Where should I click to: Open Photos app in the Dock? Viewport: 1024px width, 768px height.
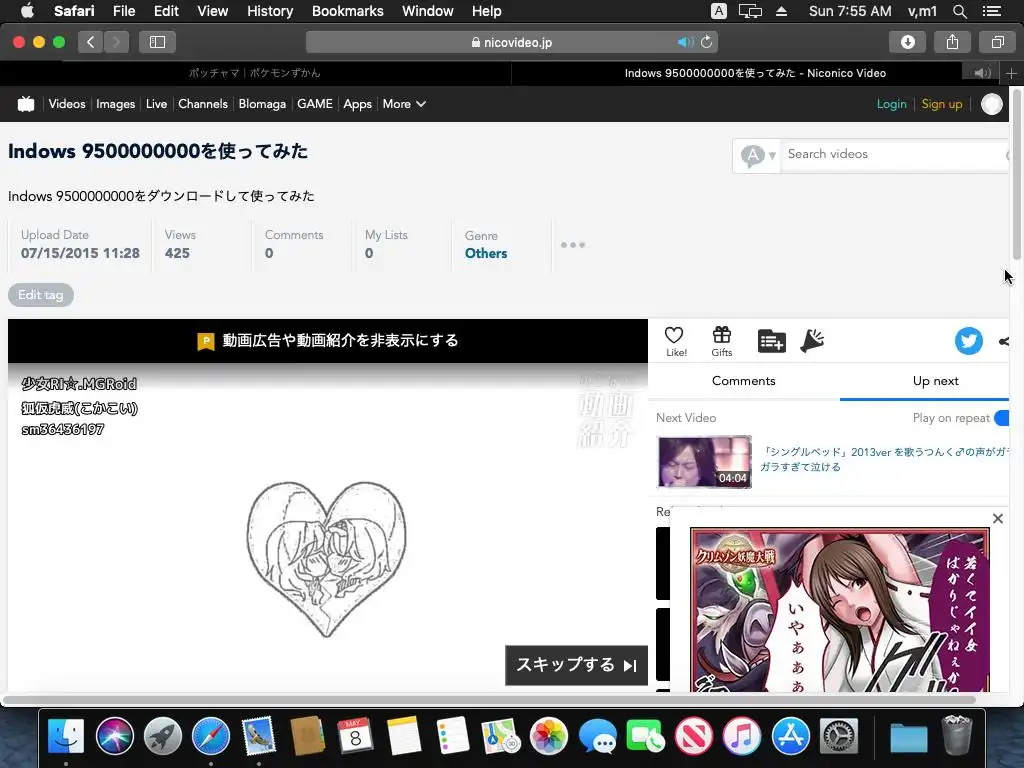click(549, 736)
